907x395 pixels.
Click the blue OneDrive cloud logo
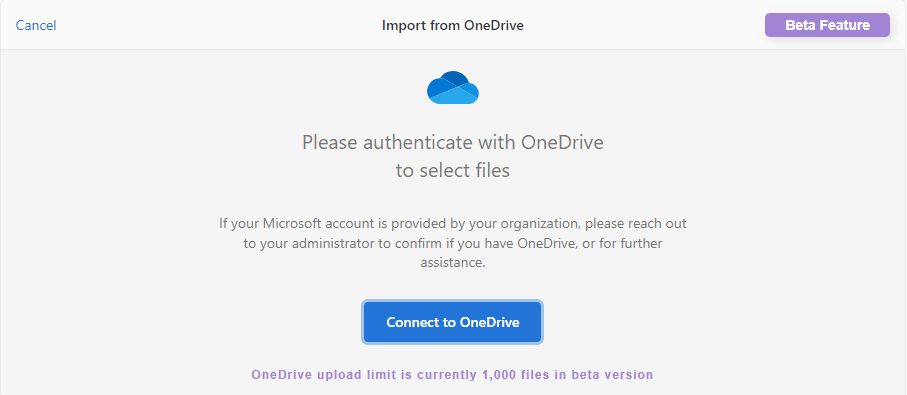453,88
